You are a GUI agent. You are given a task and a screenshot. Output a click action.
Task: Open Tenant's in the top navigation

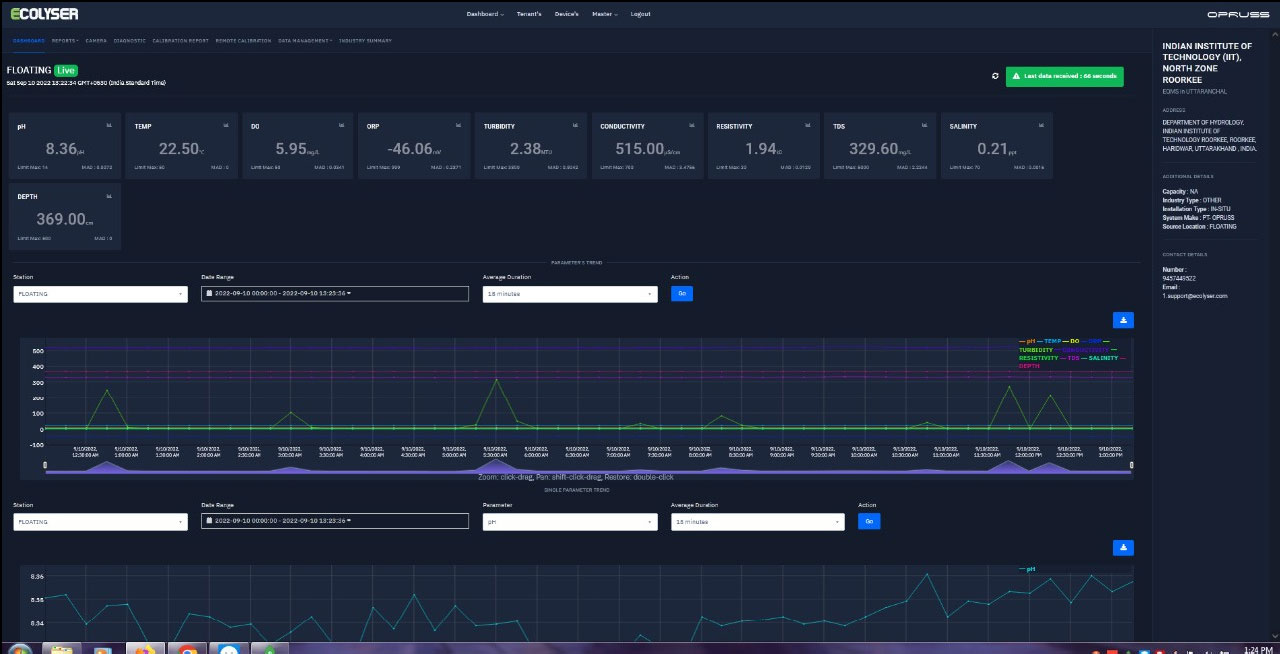pos(529,14)
